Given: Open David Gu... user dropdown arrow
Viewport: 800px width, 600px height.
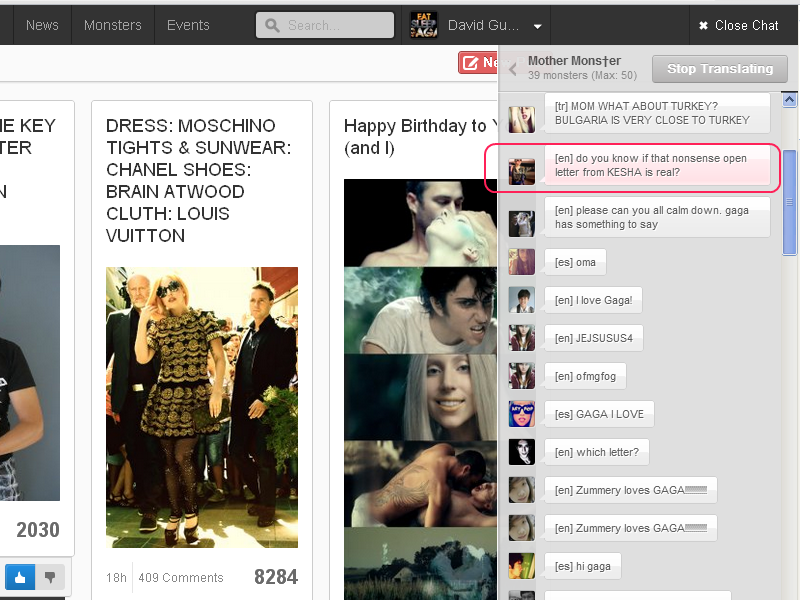Looking at the screenshot, I should (538, 26).
